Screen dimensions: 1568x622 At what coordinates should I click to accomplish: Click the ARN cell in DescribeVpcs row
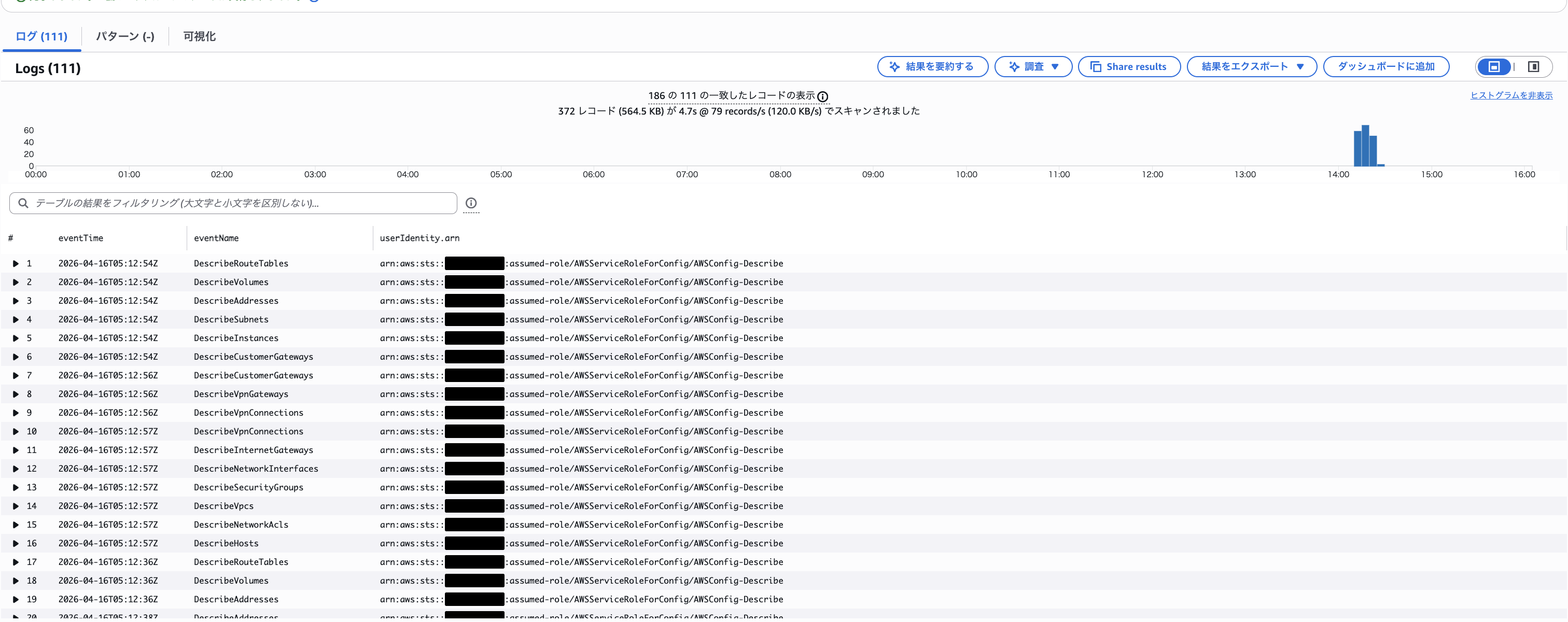581,506
